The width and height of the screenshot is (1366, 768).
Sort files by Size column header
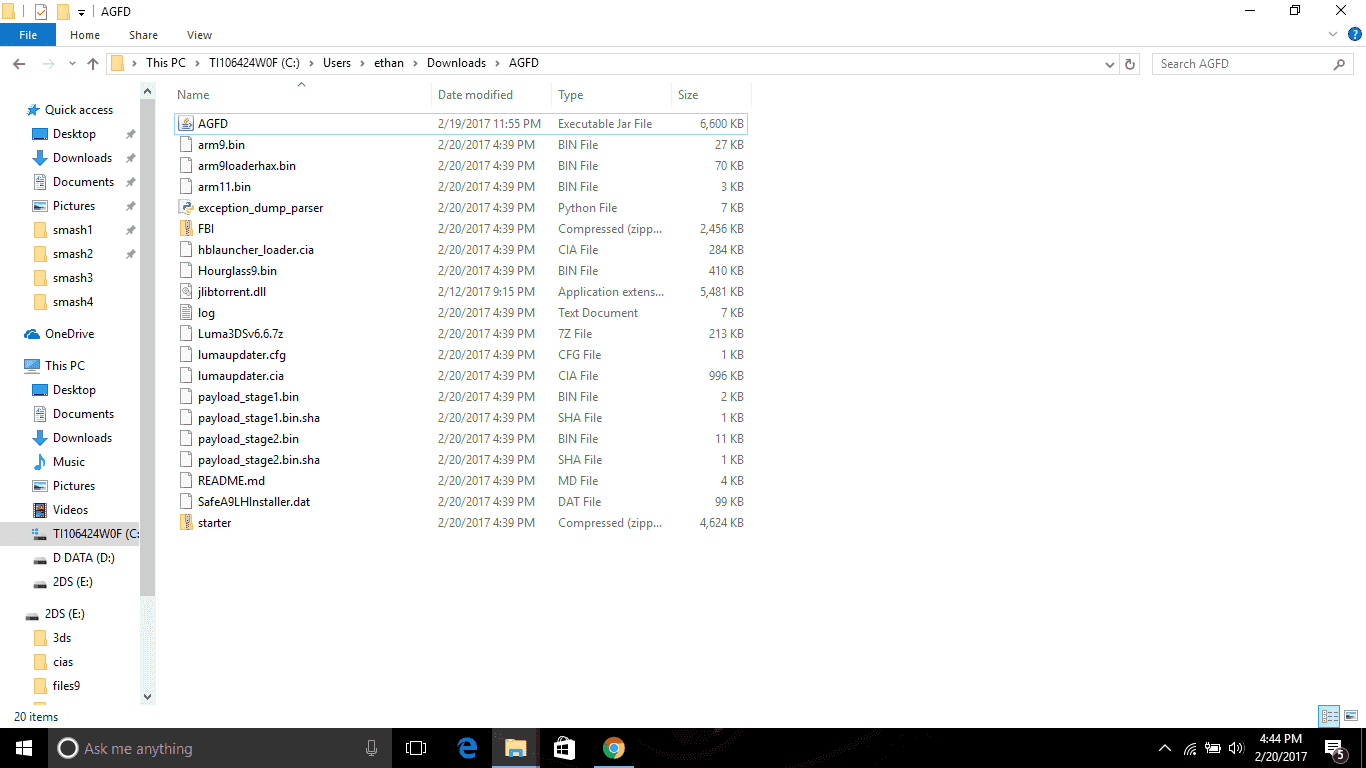point(711,95)
